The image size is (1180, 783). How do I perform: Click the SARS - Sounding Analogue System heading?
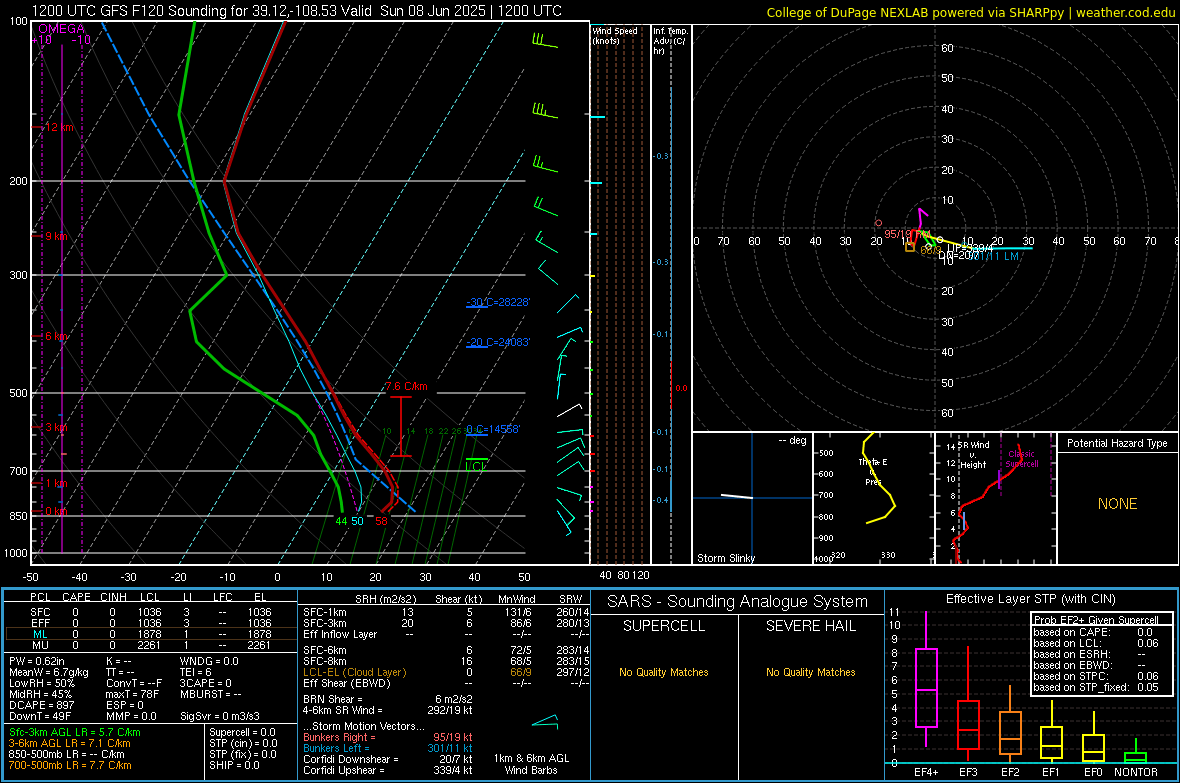coord(737,602)
